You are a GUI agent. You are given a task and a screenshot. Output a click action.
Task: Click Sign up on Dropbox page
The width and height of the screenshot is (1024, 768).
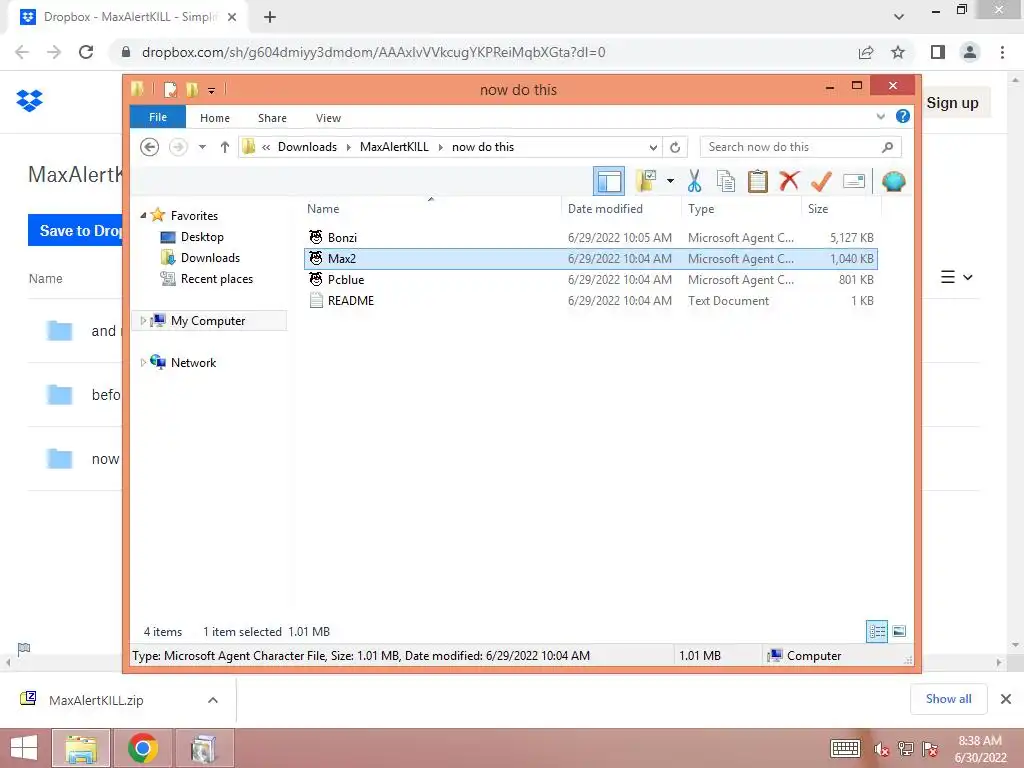click(x=952, y=103)
